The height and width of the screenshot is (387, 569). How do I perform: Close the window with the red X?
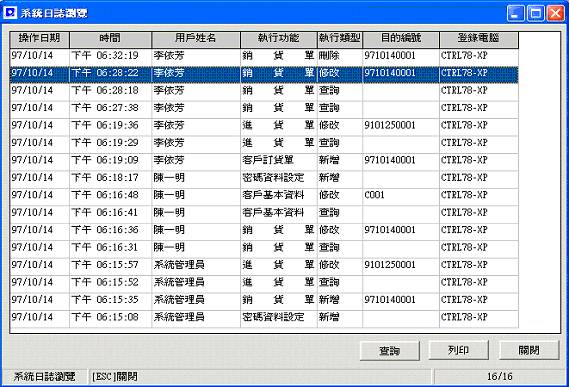pyautogui.click(x=555, y=13)
